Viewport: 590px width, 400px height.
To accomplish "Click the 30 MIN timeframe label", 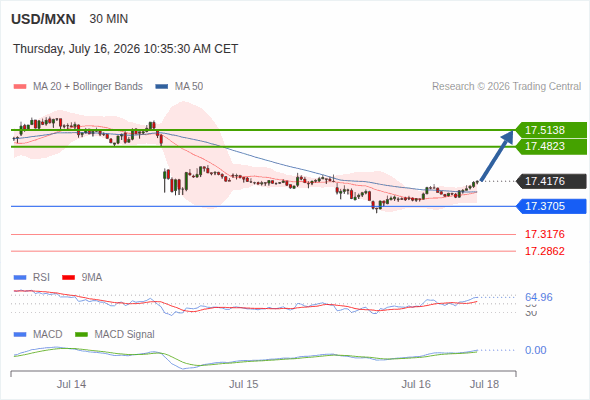I will tap(109, 19).
